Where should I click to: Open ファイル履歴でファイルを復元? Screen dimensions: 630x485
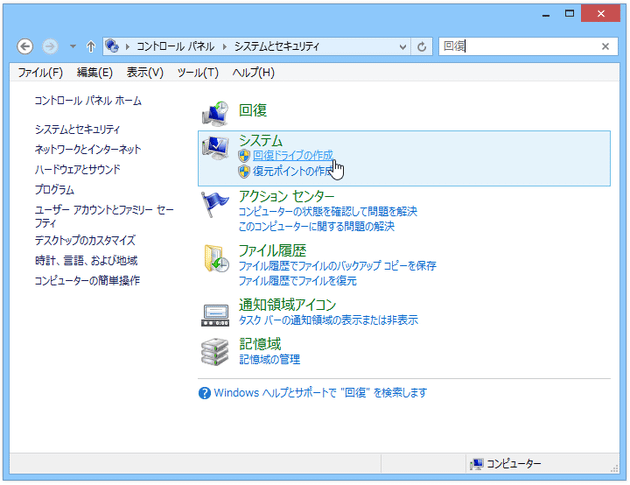pyautogui.click(x=298, y=281)
